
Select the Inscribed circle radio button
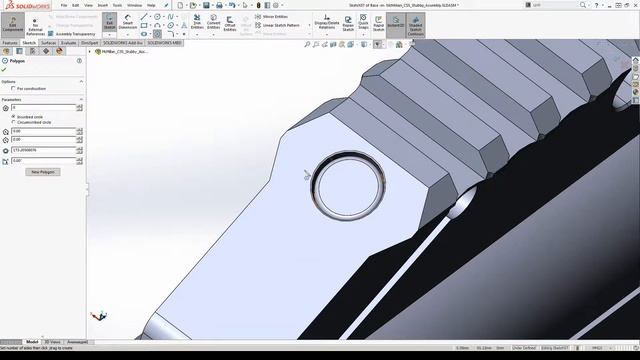coord(13,117)
